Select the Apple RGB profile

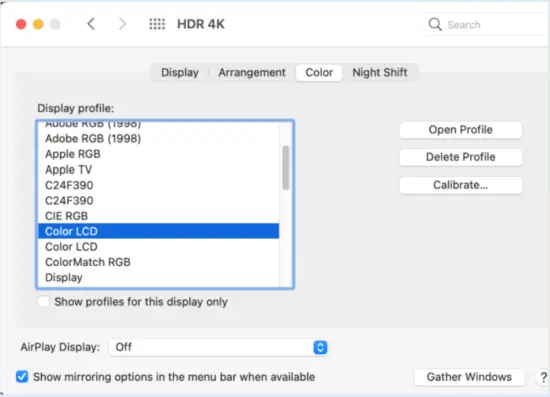point(159,154)
